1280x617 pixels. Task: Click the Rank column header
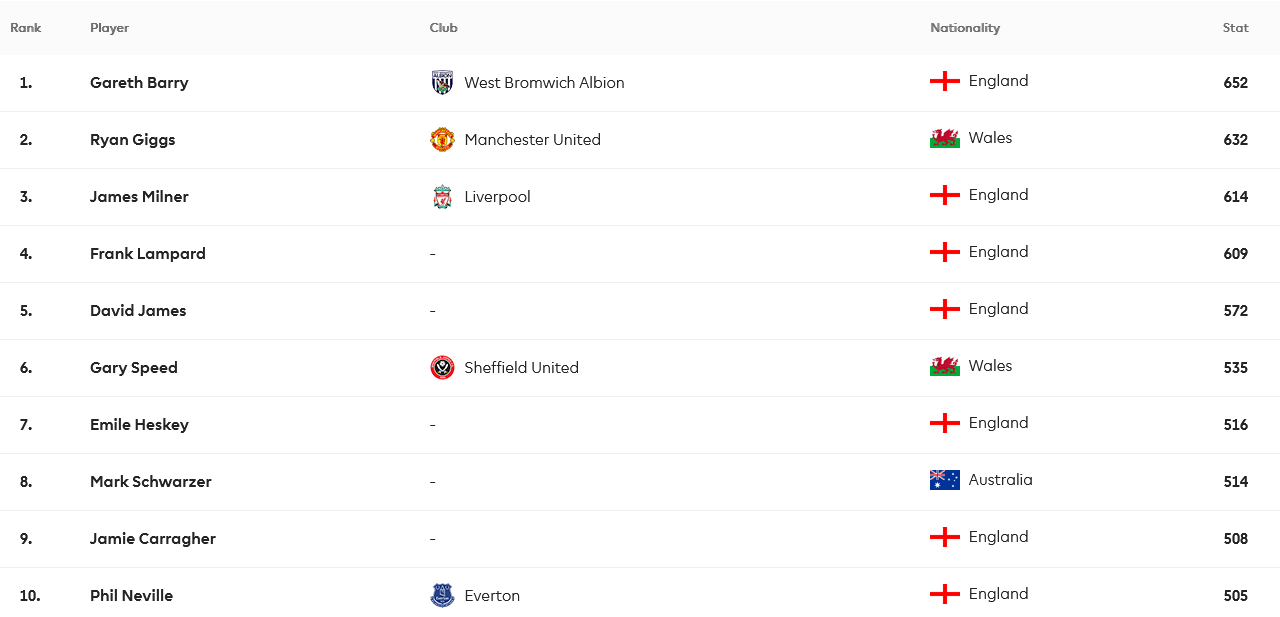click(26, 28)
